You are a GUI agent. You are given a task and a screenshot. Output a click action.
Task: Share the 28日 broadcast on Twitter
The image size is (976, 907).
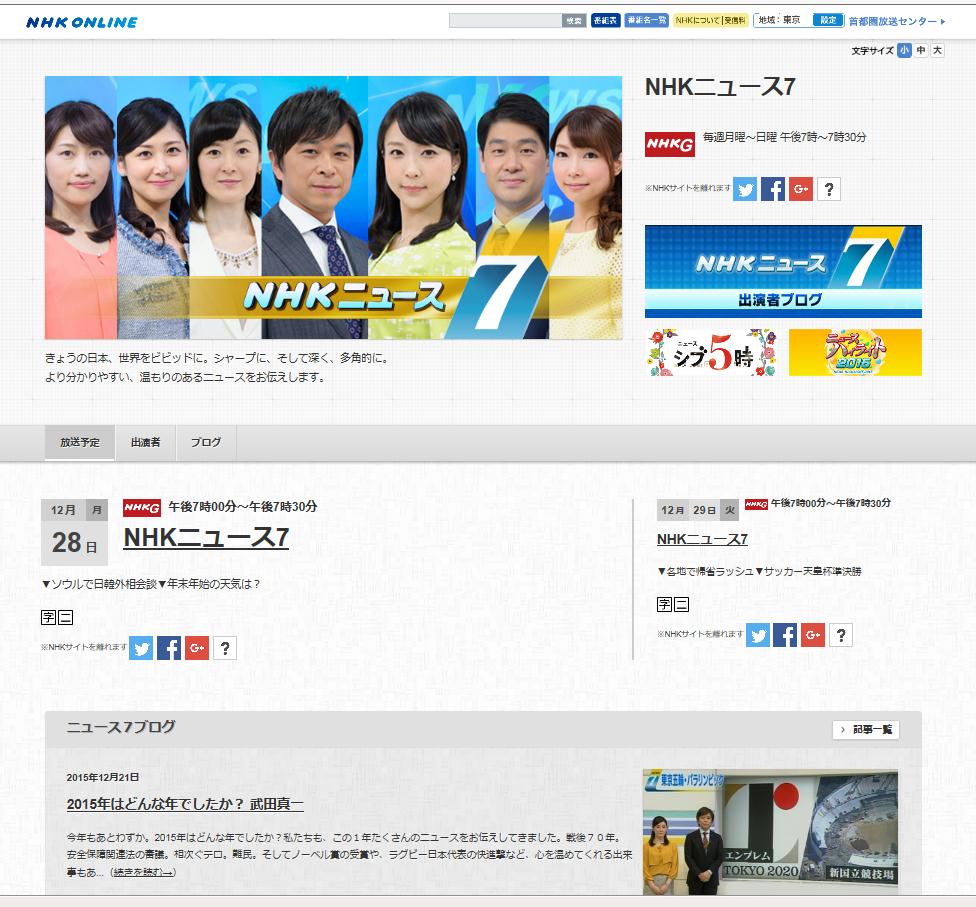click(141, 648)
